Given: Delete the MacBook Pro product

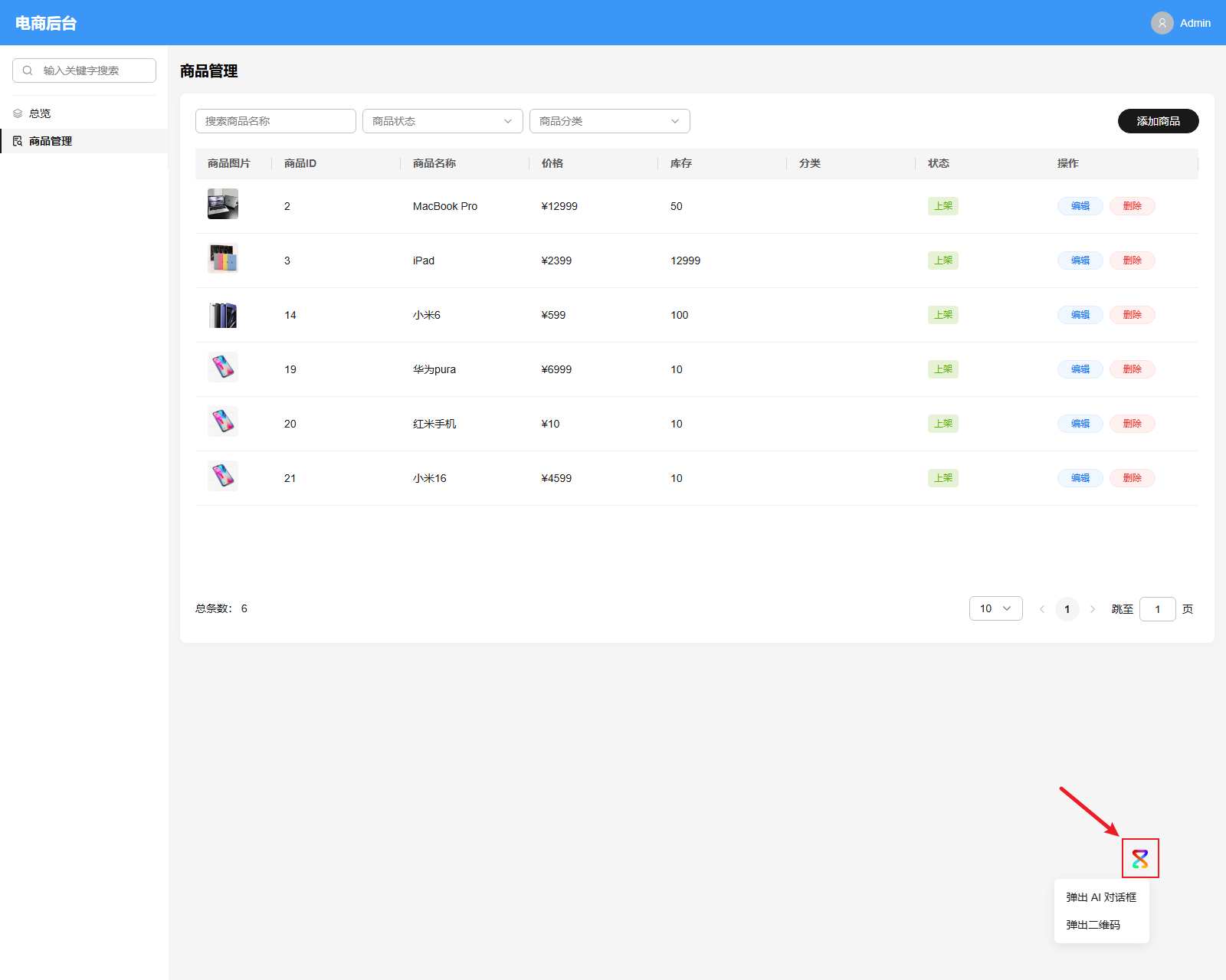Looking at the screenshot, I should [x=1133, y=206].
